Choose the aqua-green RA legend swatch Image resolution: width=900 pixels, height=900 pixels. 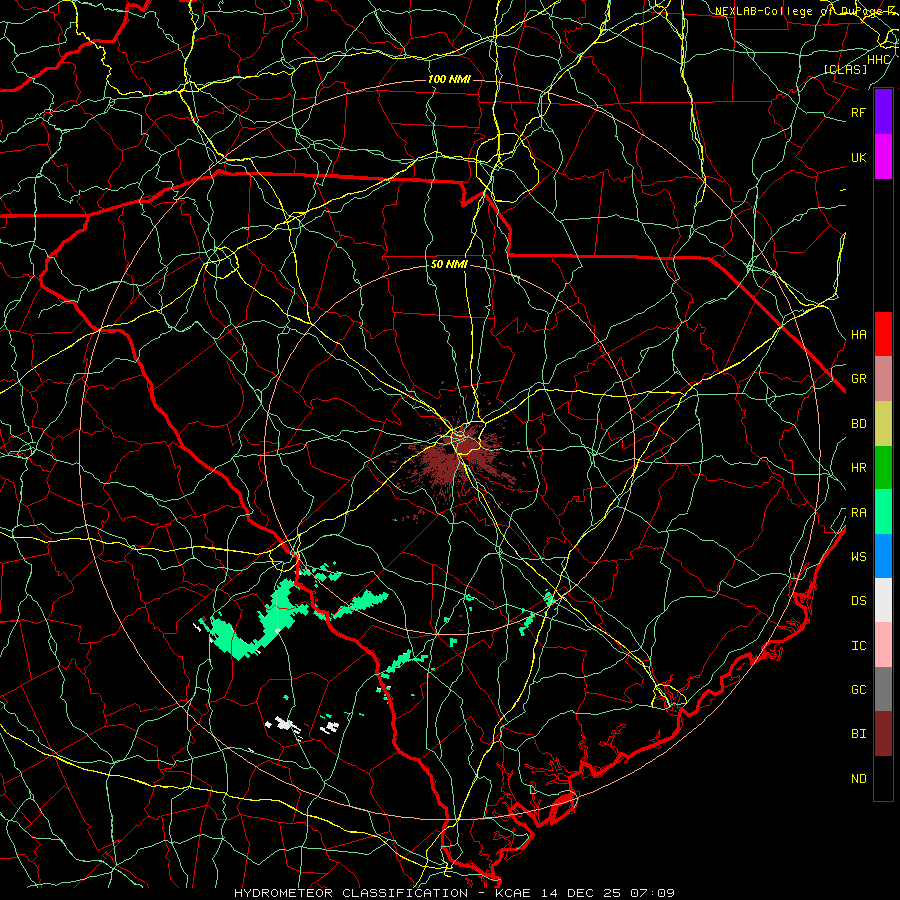point(883,511)
